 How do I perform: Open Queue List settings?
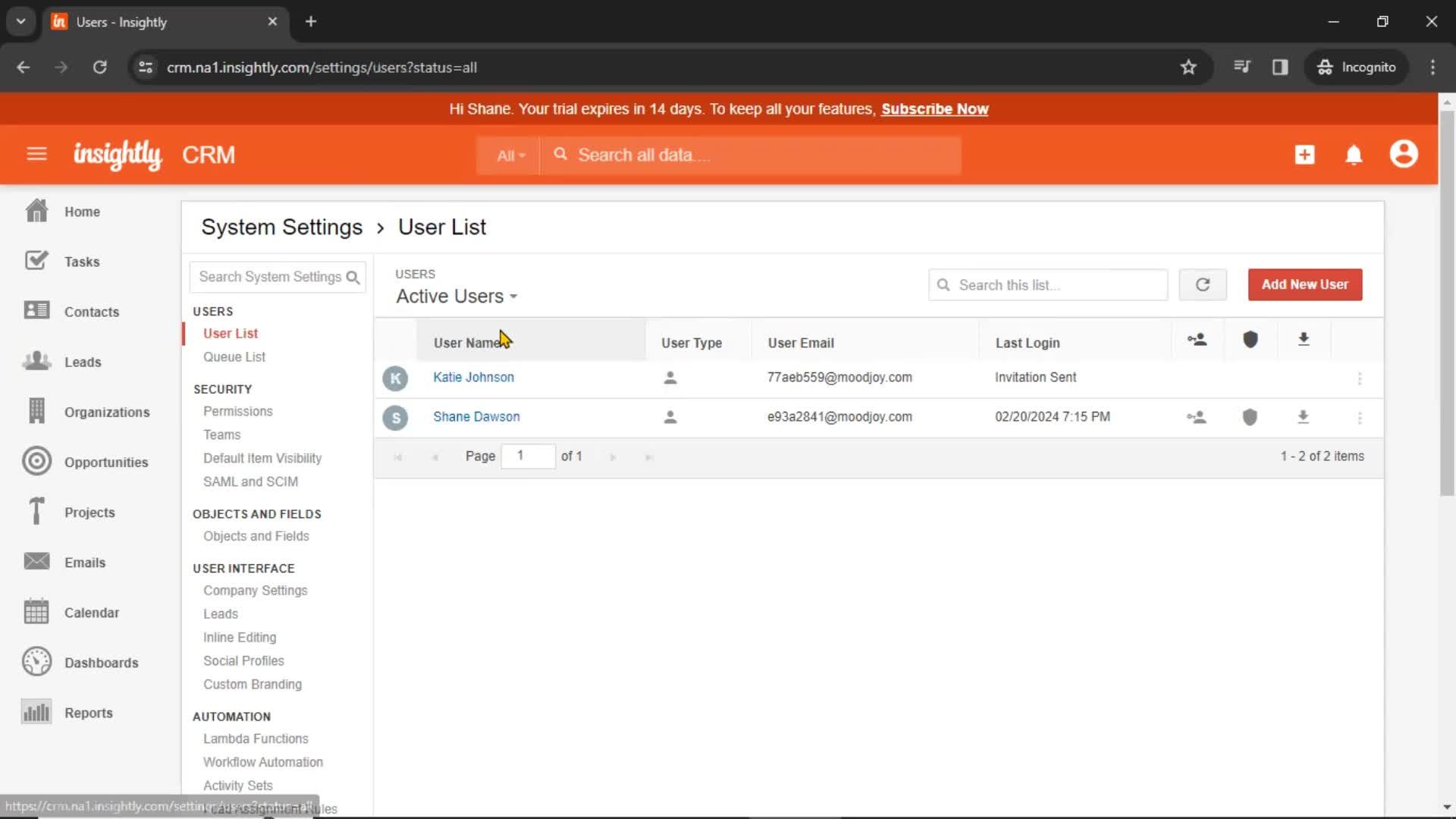234,356
